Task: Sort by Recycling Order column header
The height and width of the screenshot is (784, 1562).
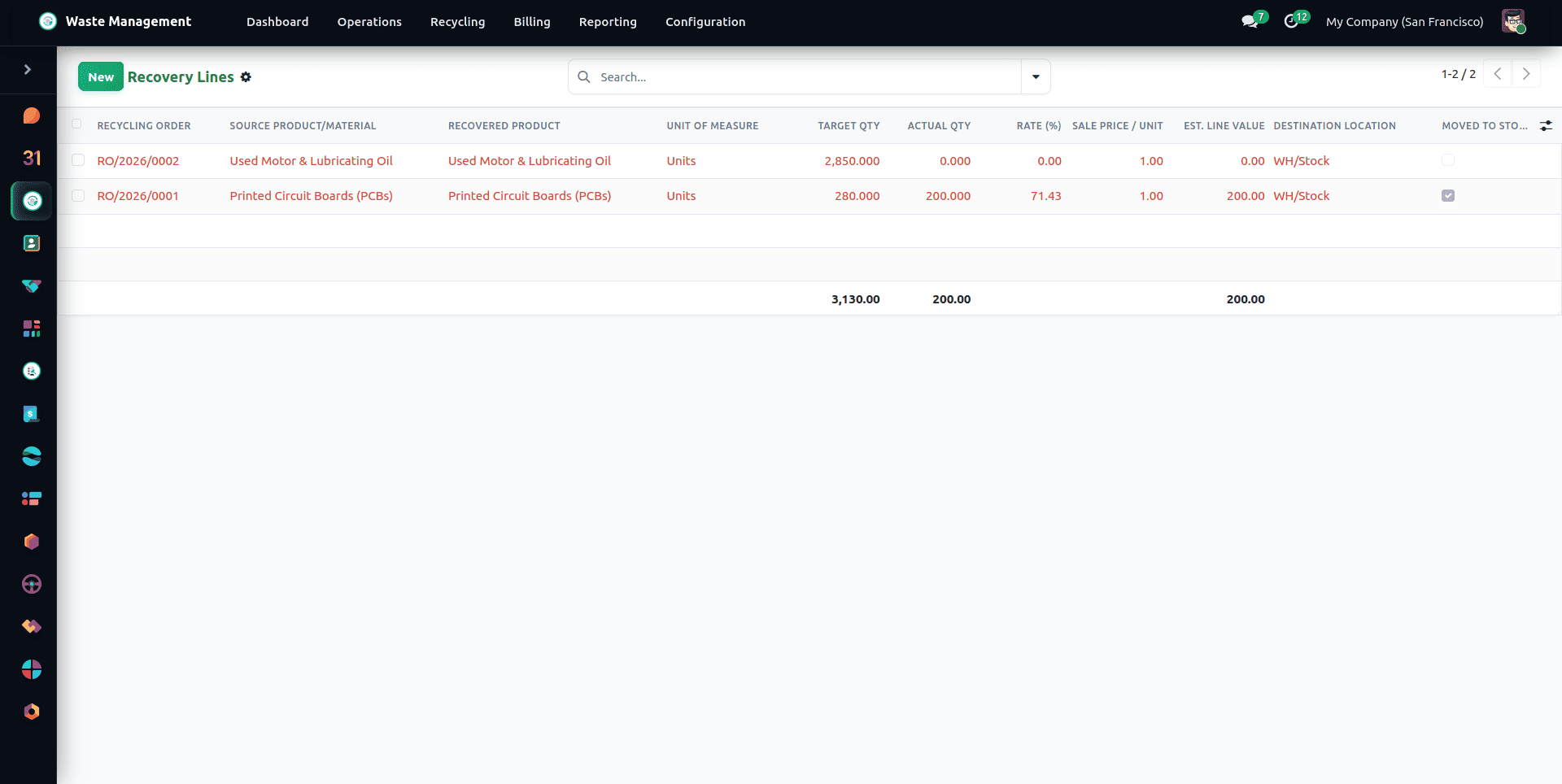Action: click(x=144, y=125)
